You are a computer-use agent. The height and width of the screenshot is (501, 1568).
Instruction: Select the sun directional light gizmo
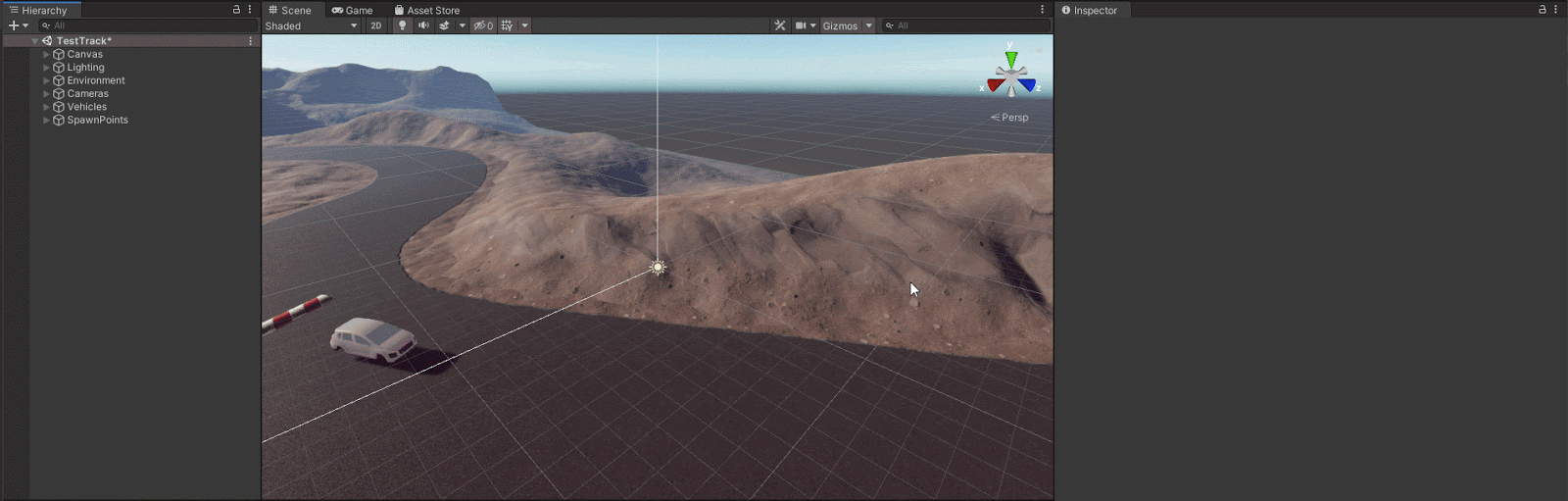click(659, 267)
